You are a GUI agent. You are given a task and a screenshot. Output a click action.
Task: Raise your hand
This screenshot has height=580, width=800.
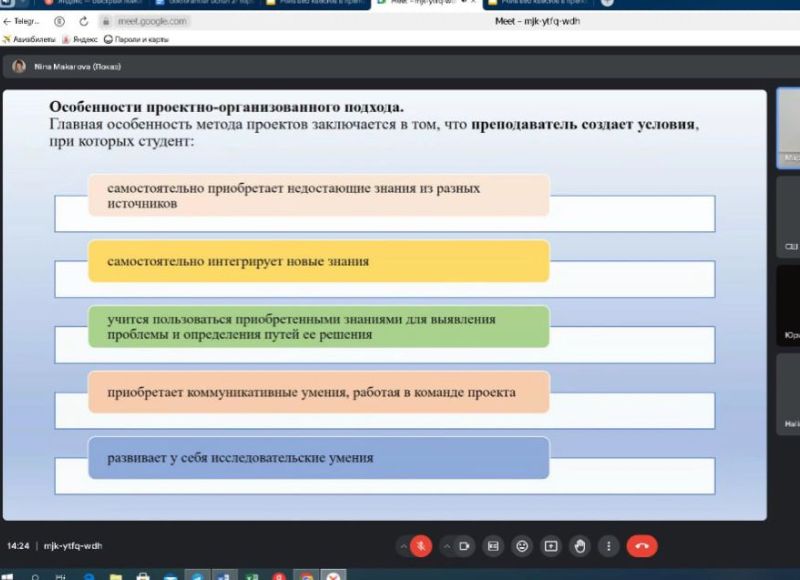[x=579, y=546]
